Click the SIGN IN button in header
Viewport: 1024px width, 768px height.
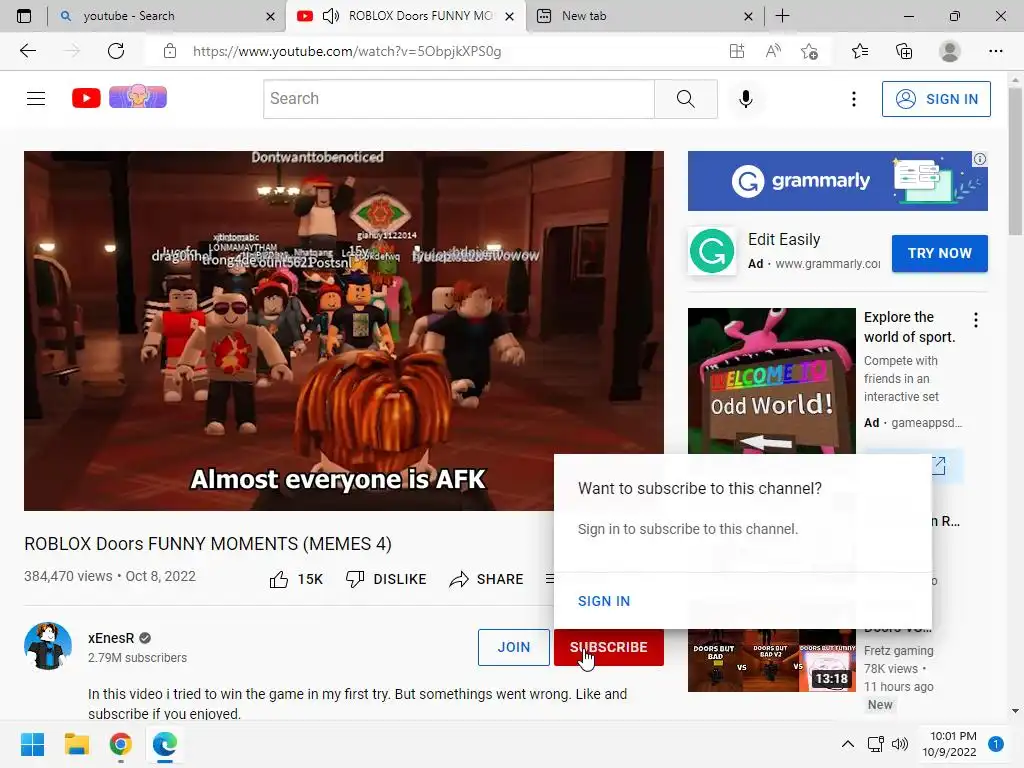point(936,99)
